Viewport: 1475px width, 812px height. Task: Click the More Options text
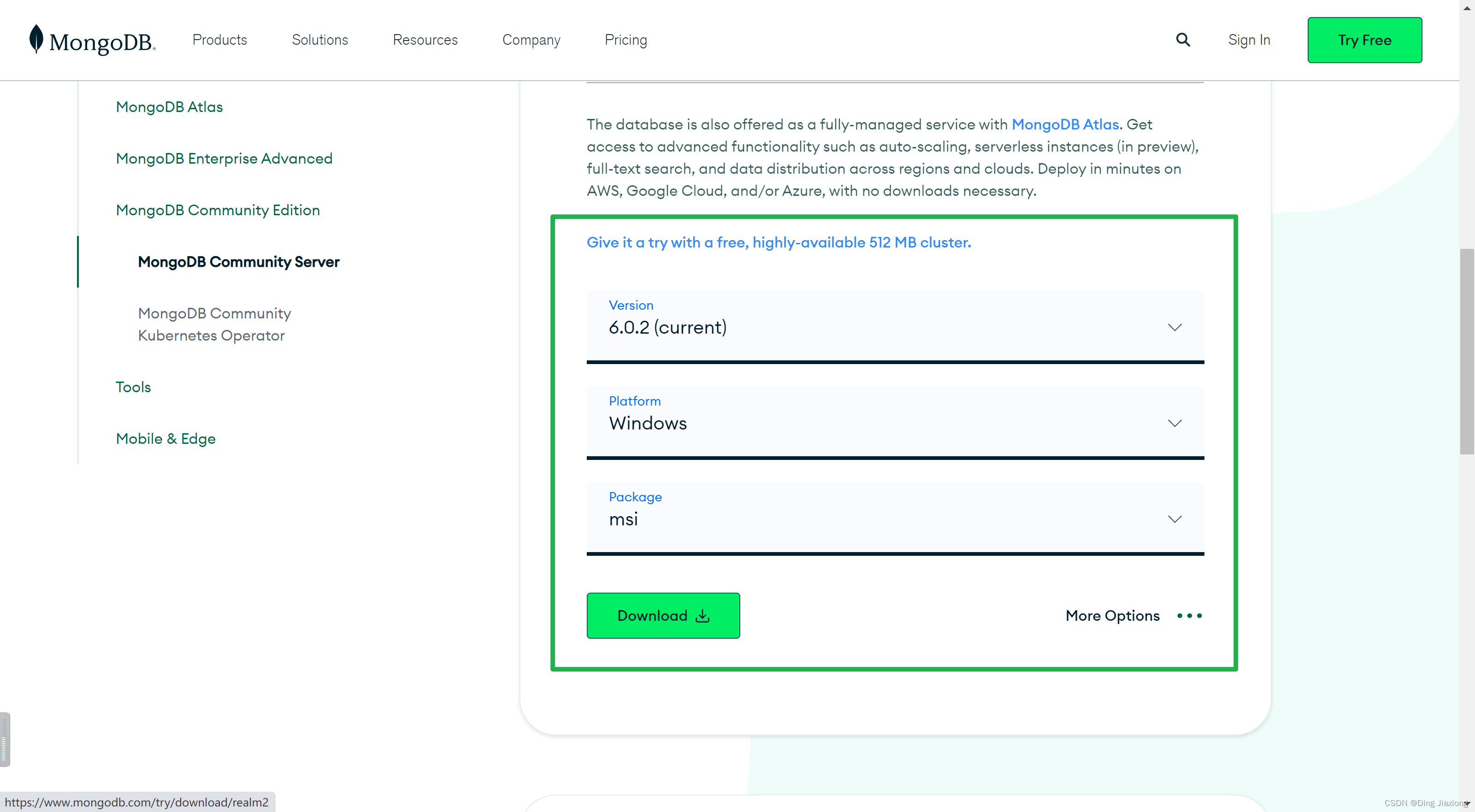click(1112, 616)
